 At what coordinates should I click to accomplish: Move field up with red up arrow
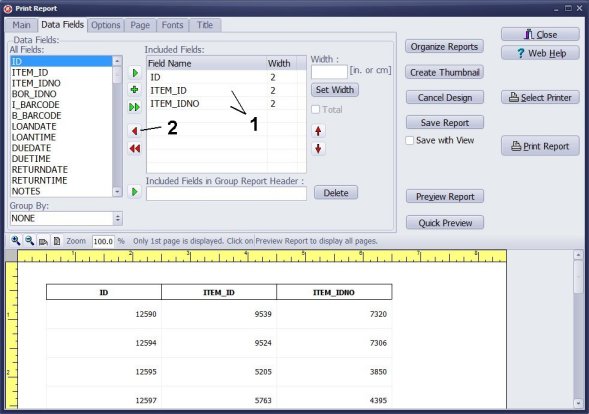tap(318, 131)
